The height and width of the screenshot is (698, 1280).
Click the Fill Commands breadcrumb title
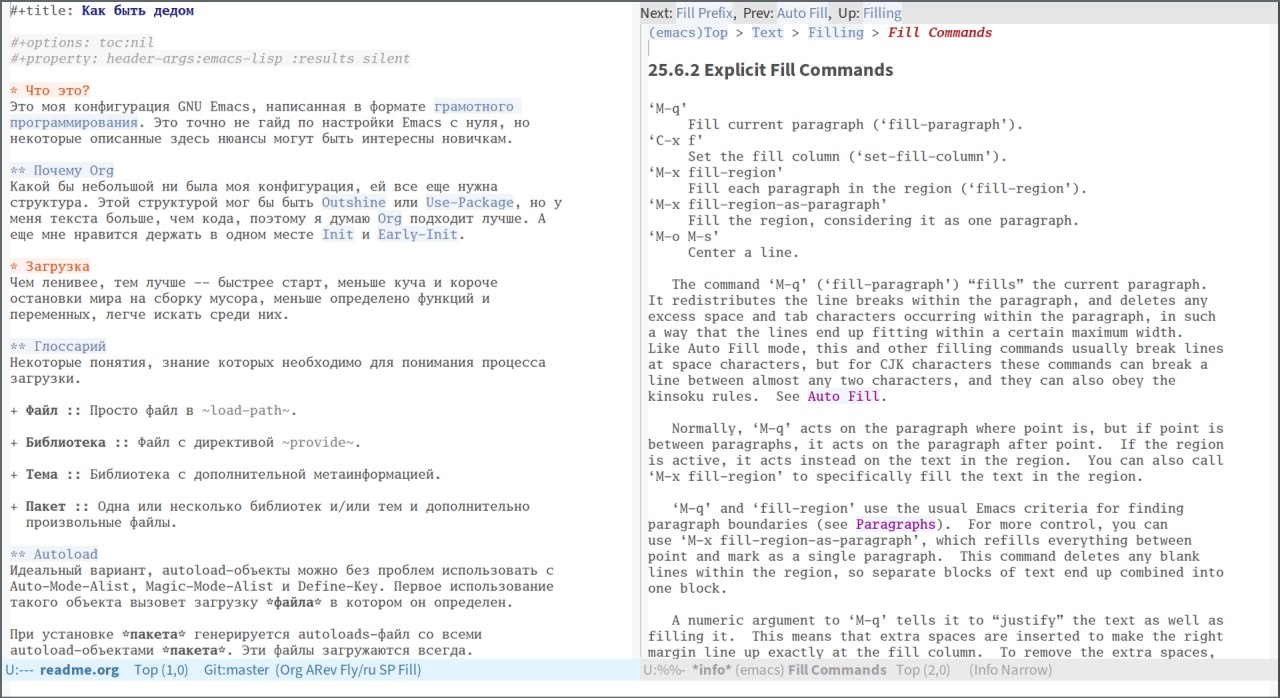point(940,33)
